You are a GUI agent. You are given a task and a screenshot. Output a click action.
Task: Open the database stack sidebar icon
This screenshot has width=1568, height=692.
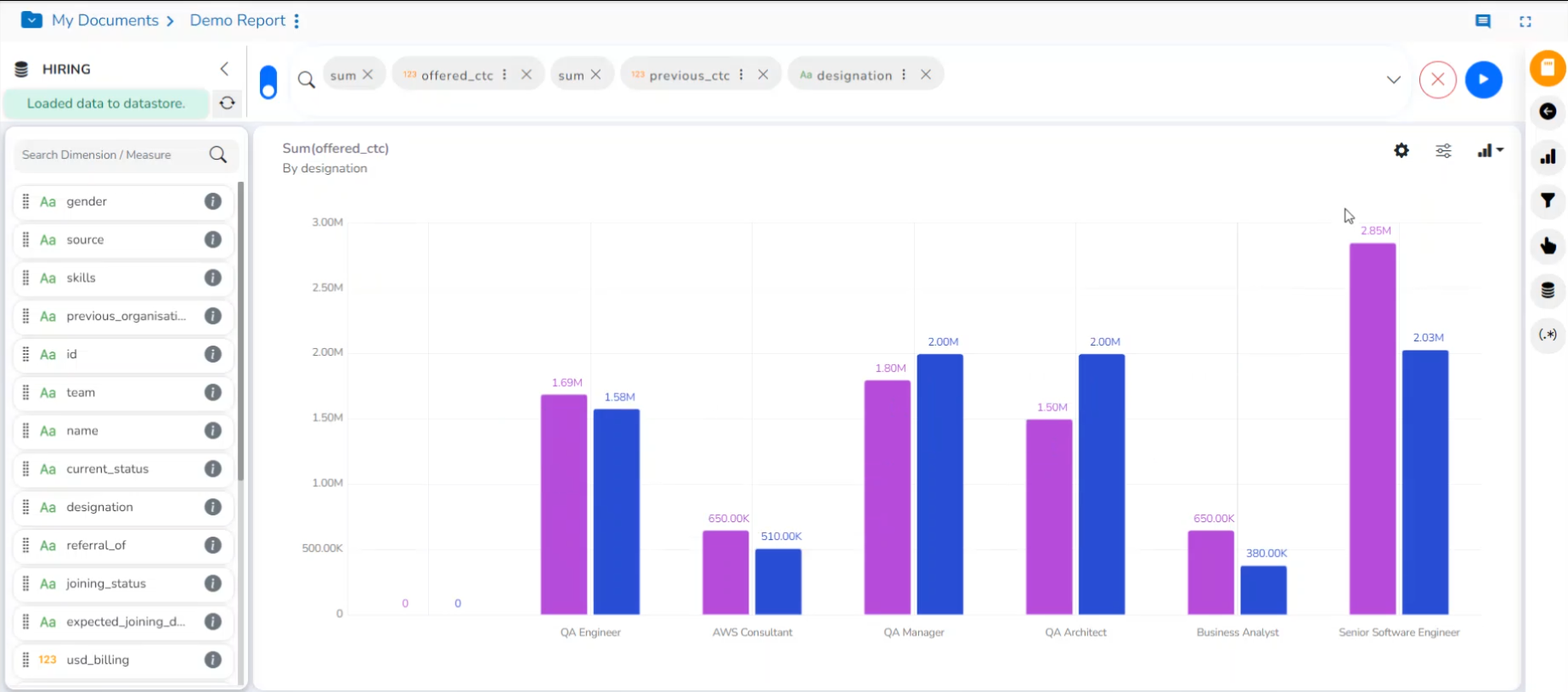pos(1548,290)
